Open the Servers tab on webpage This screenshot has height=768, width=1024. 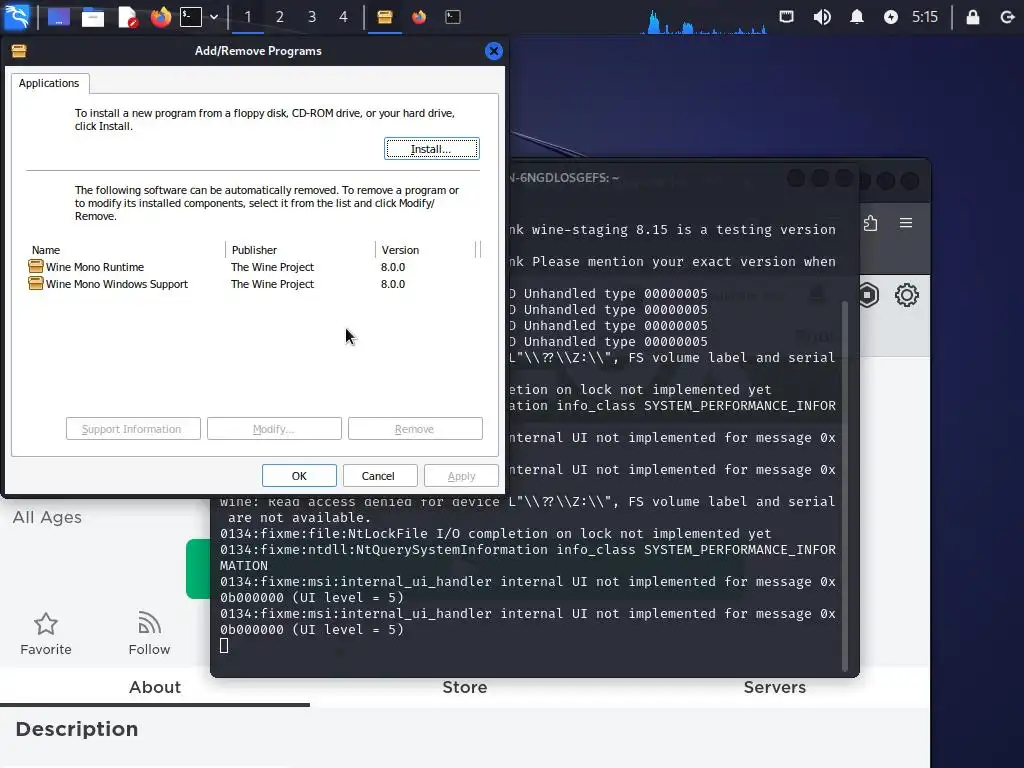pyautogui.click(x=775, y=687)
